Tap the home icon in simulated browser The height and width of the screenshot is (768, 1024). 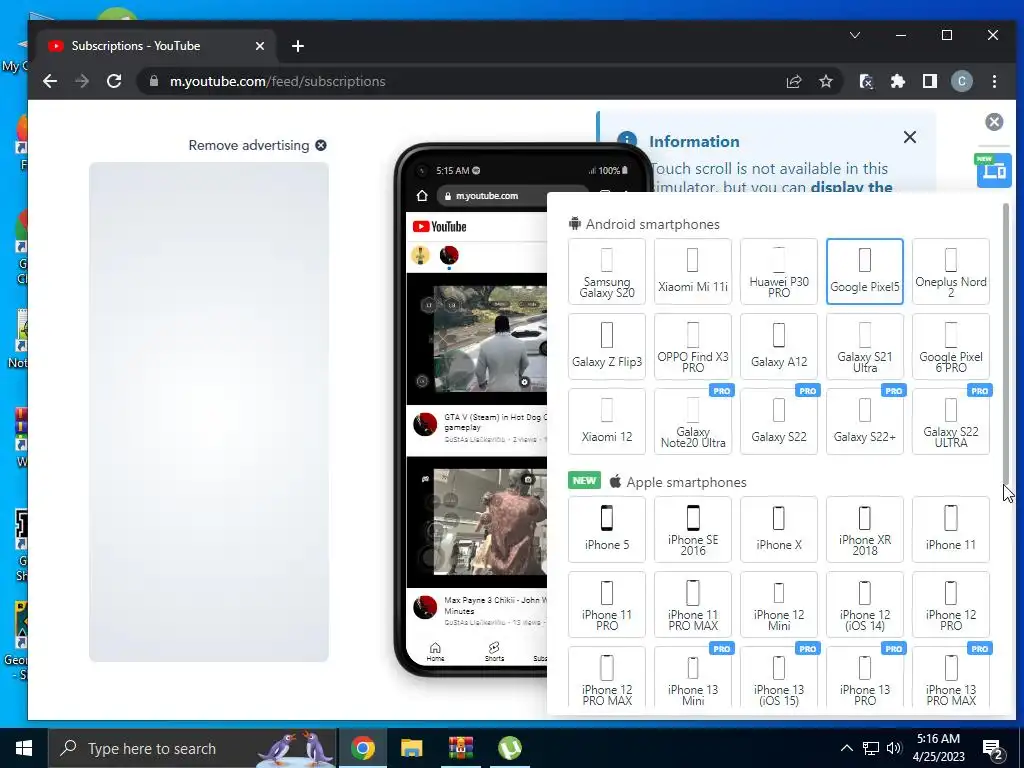point(422,196)
